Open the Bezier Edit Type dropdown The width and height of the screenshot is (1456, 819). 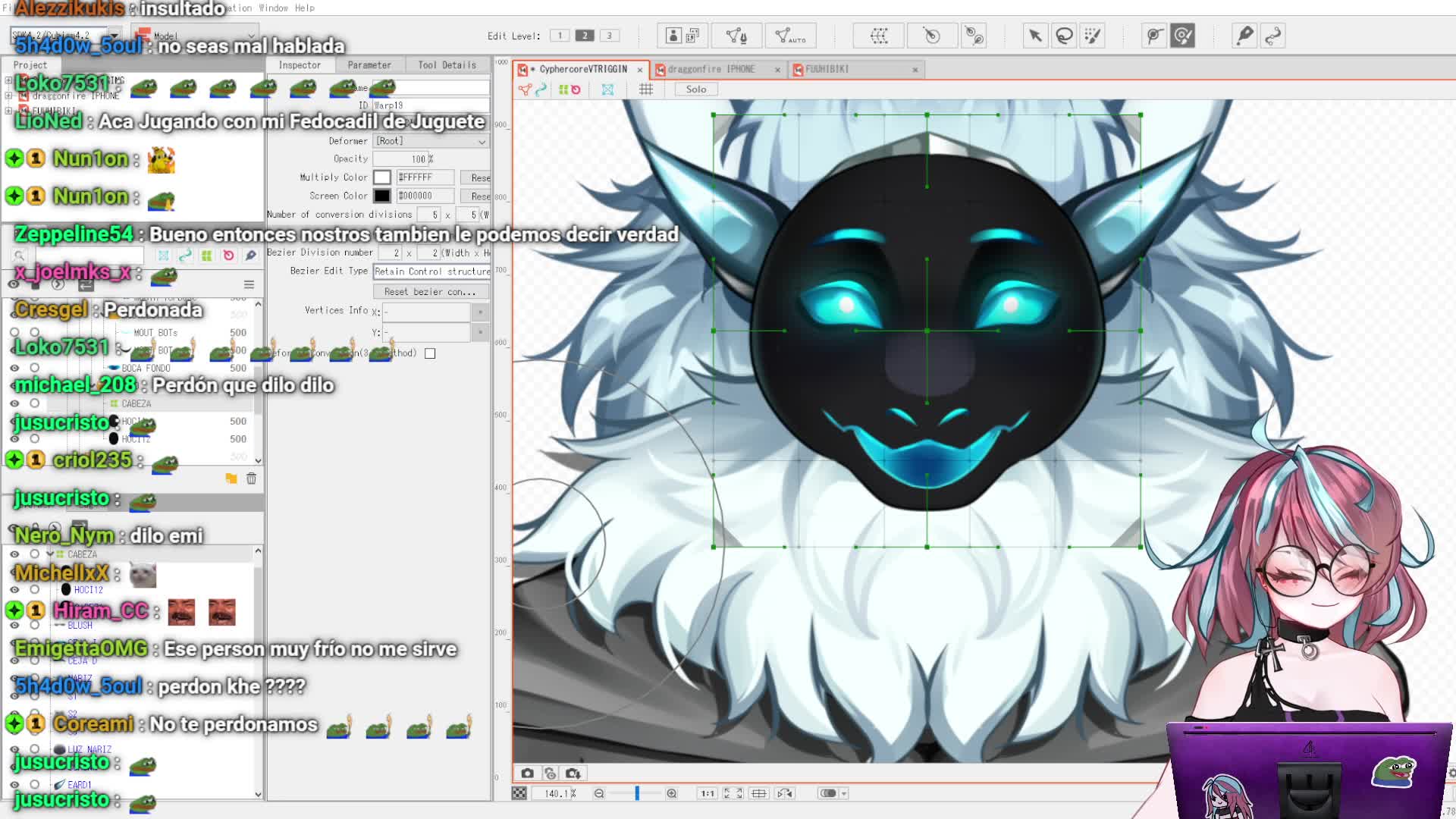click(431, 271)
